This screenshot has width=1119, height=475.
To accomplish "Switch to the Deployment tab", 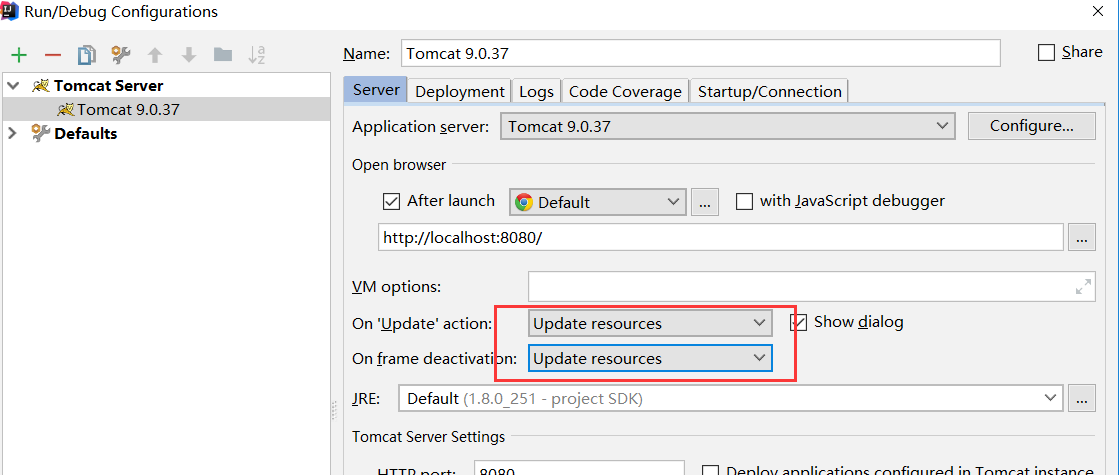I will click(x=460, y=91).
